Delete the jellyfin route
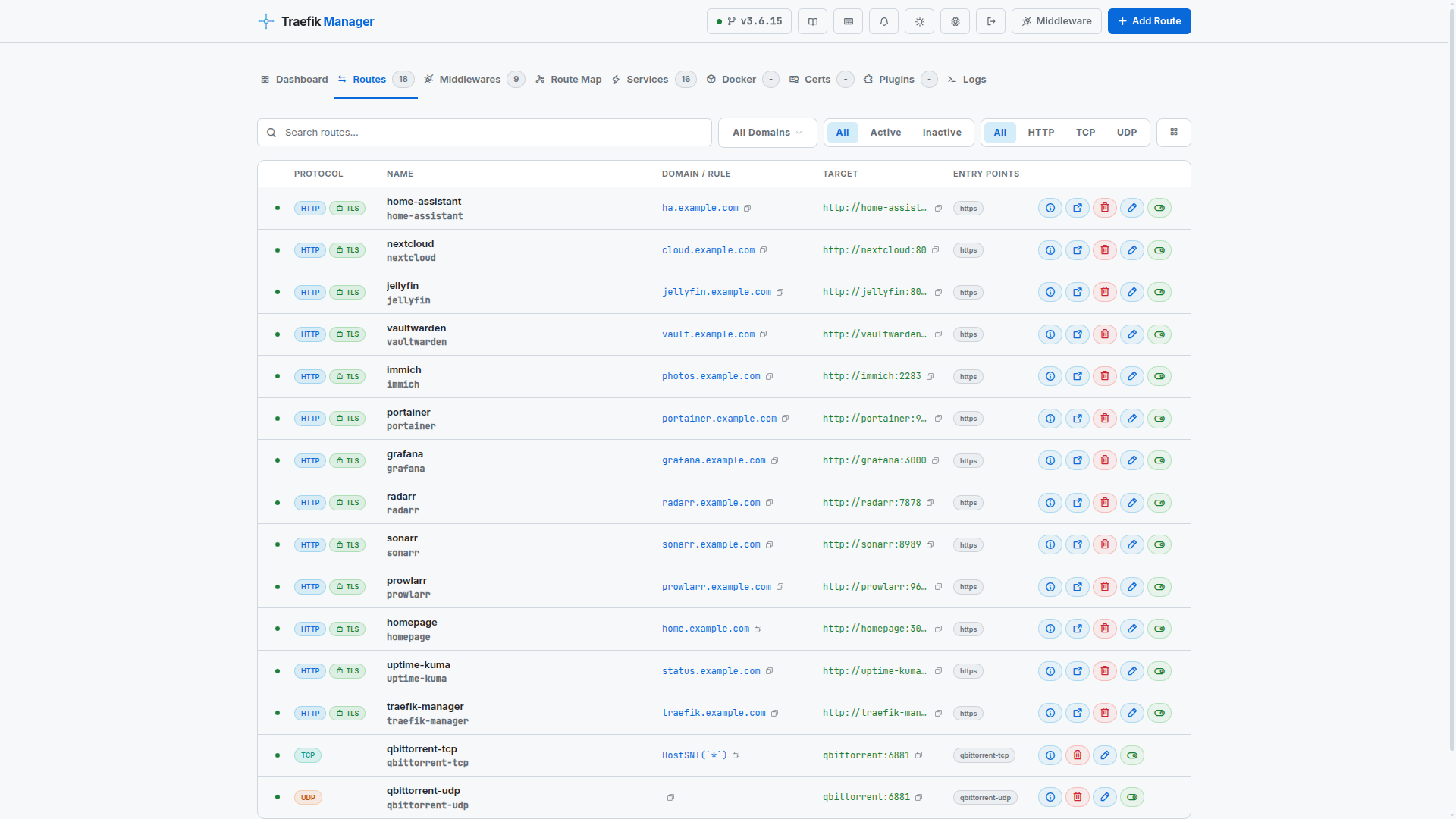The image size is (1456, 819). pos(1105,292)
